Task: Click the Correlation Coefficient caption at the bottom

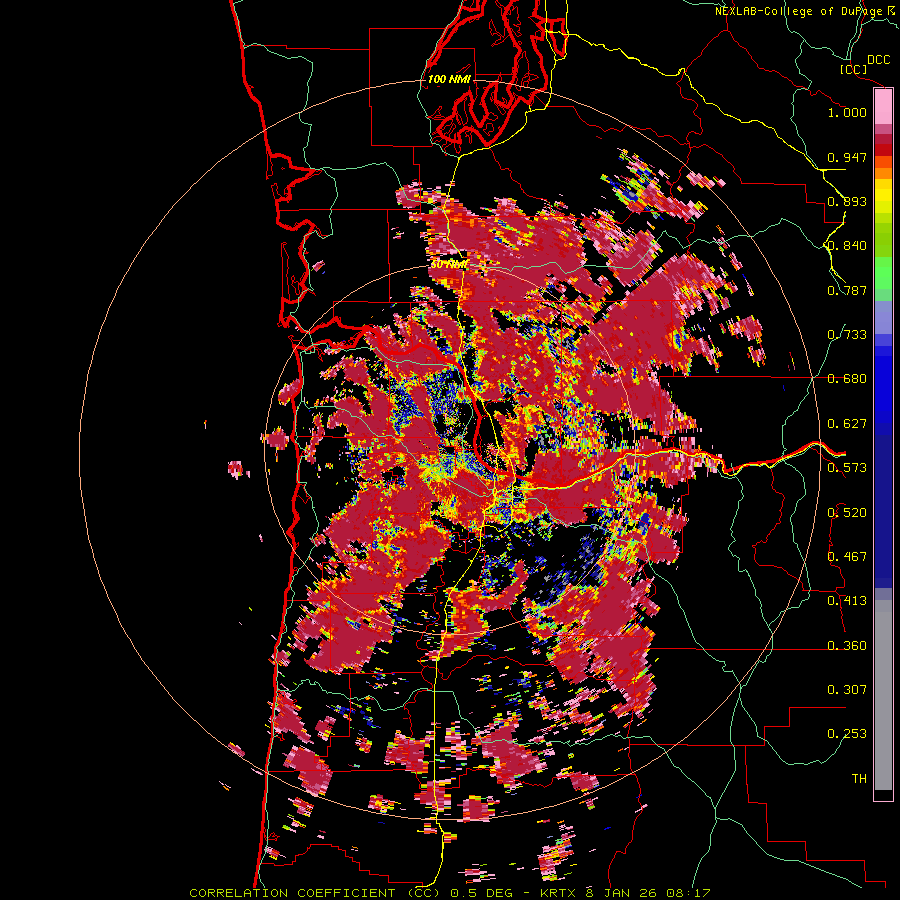Action: [x=450, y=893]
